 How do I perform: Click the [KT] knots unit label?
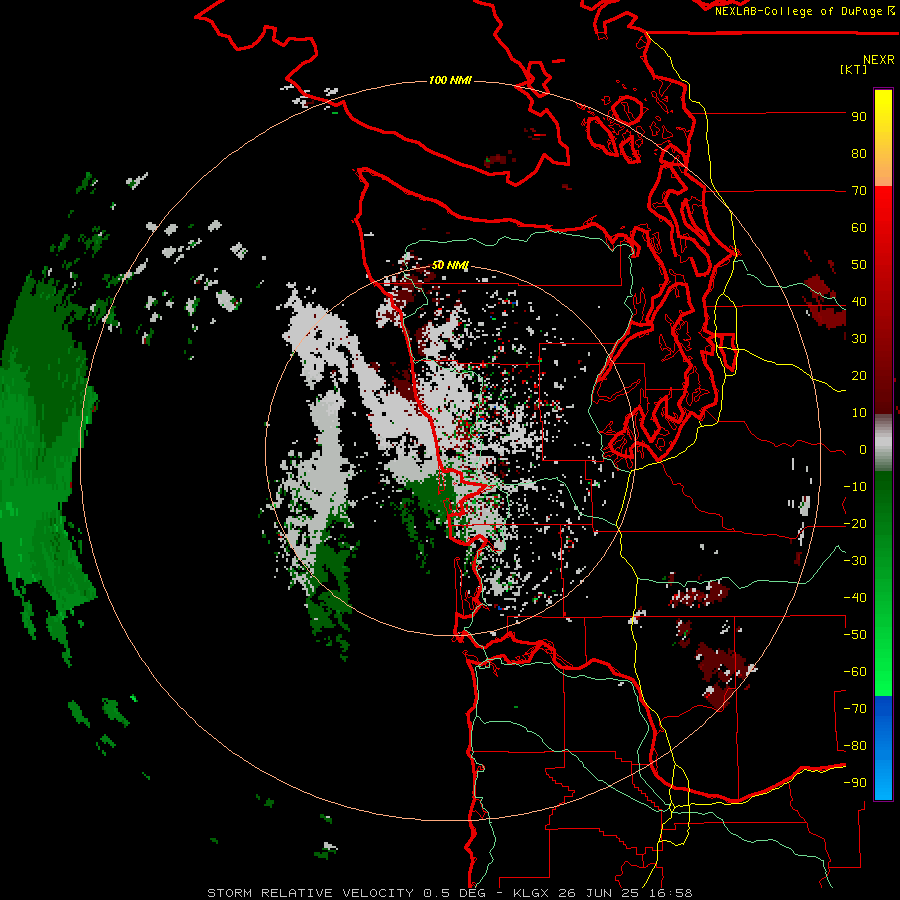coord(853,69)
